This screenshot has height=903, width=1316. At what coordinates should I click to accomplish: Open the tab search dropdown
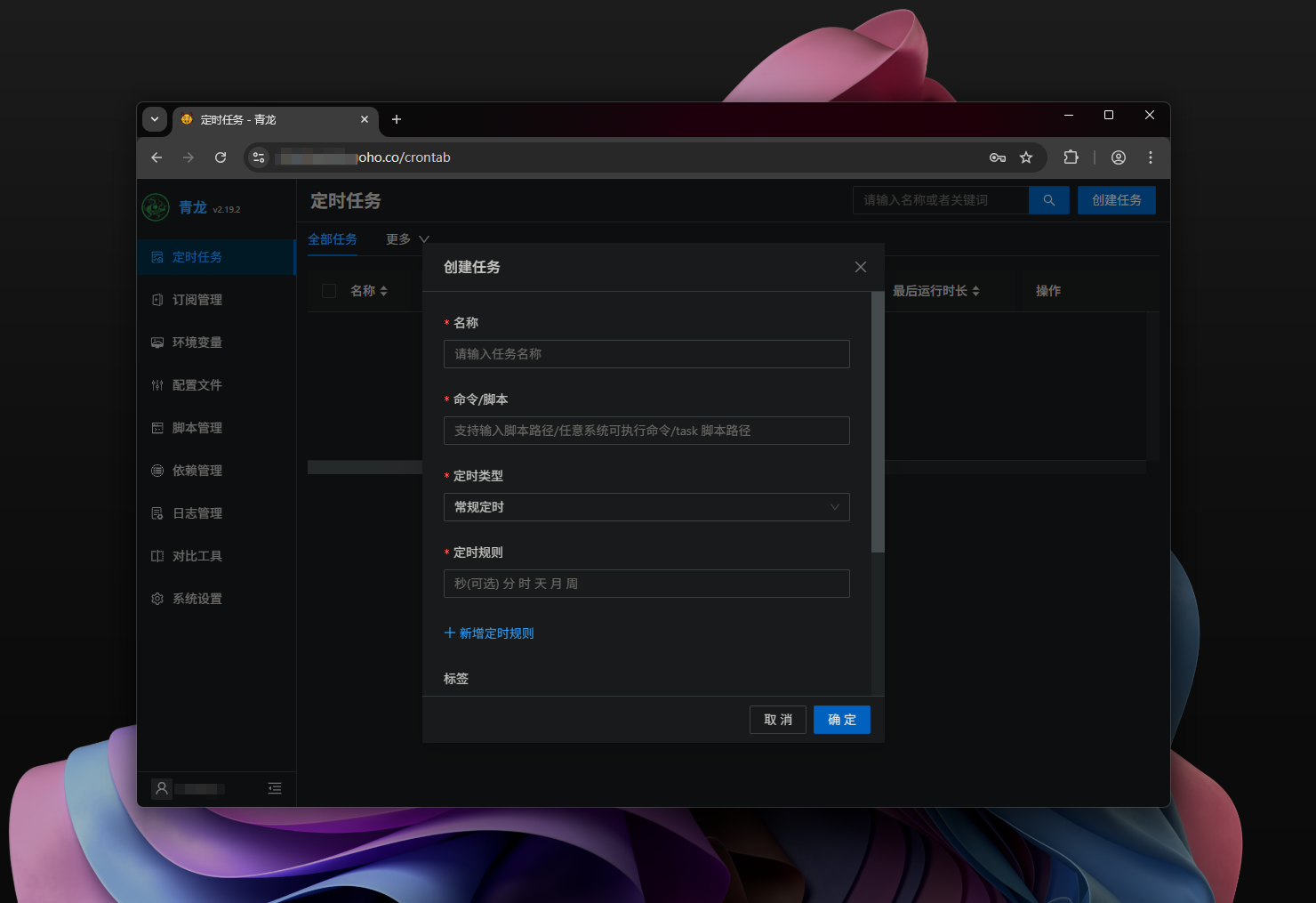(155, 119)
